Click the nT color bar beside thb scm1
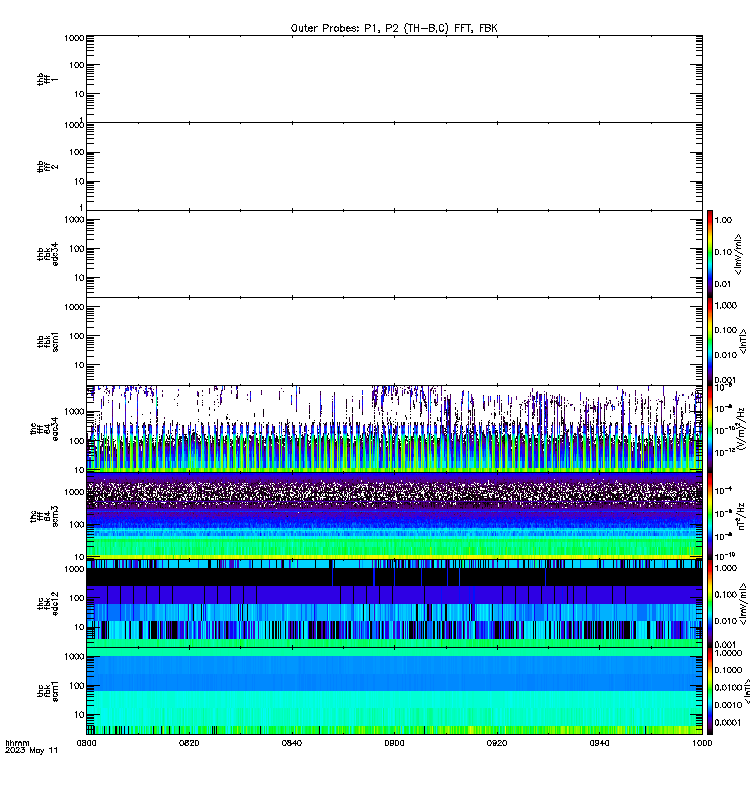 pyautogui.click(x=710, y=341)
